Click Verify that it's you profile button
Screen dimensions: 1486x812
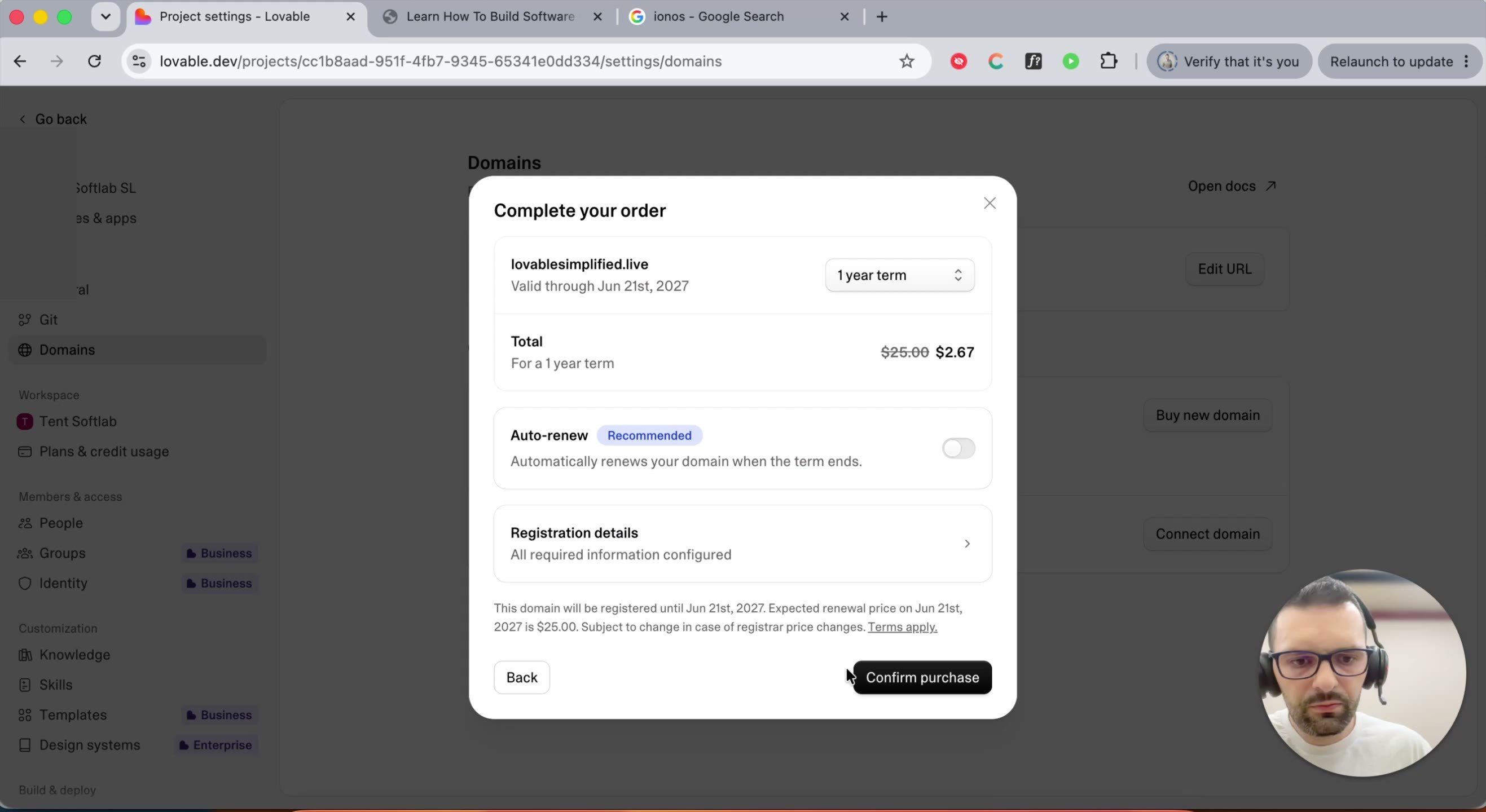1229,61
